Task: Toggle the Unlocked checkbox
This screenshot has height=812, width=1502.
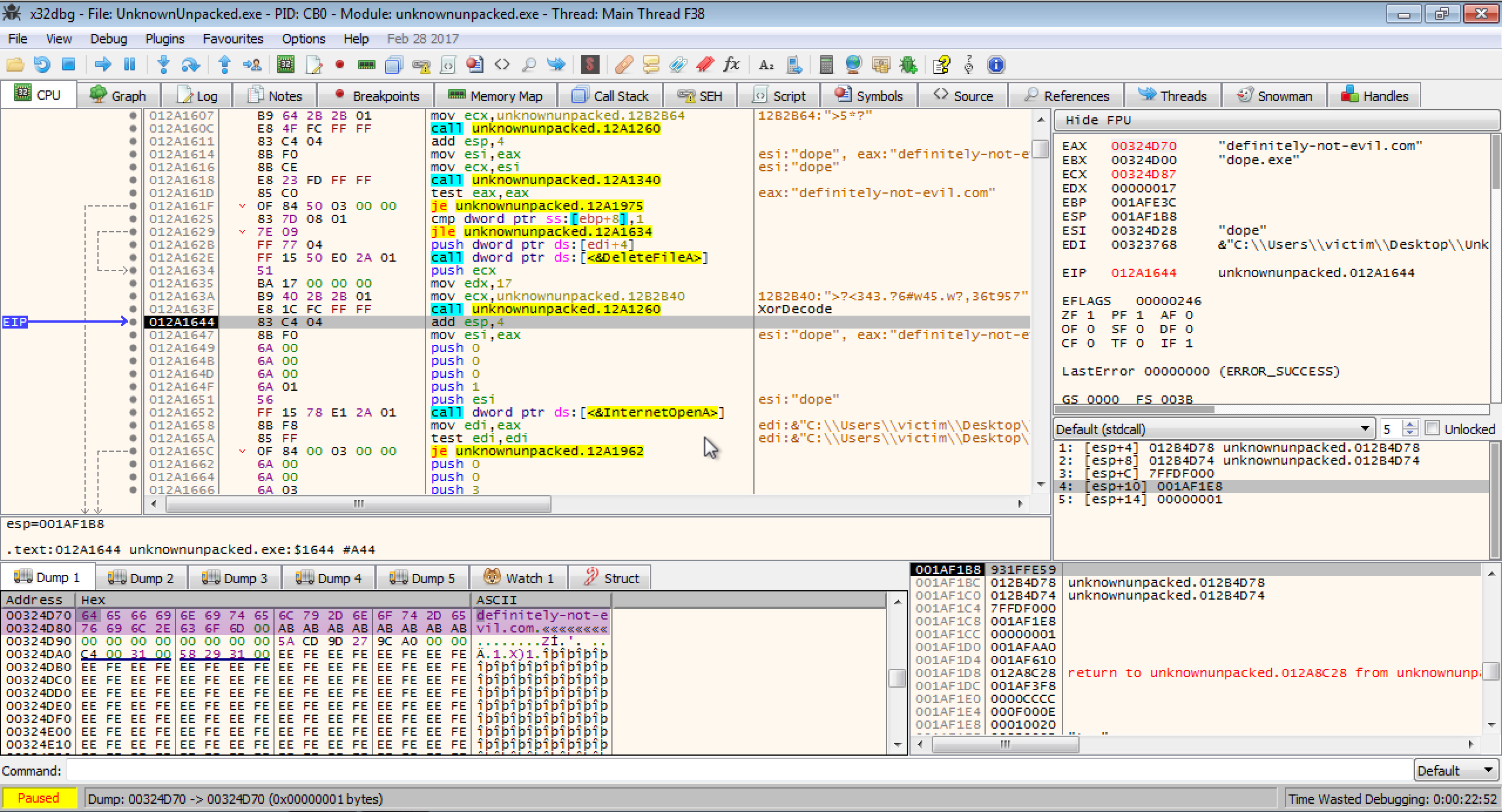Action: pos(1432,429)
